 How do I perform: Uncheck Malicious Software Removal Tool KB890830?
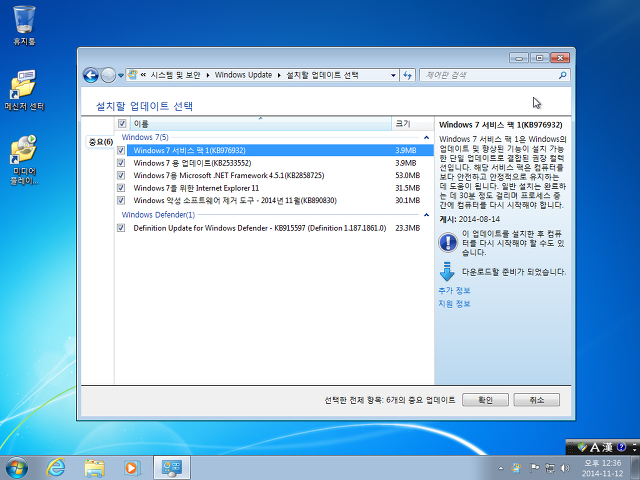coord(121,200)
